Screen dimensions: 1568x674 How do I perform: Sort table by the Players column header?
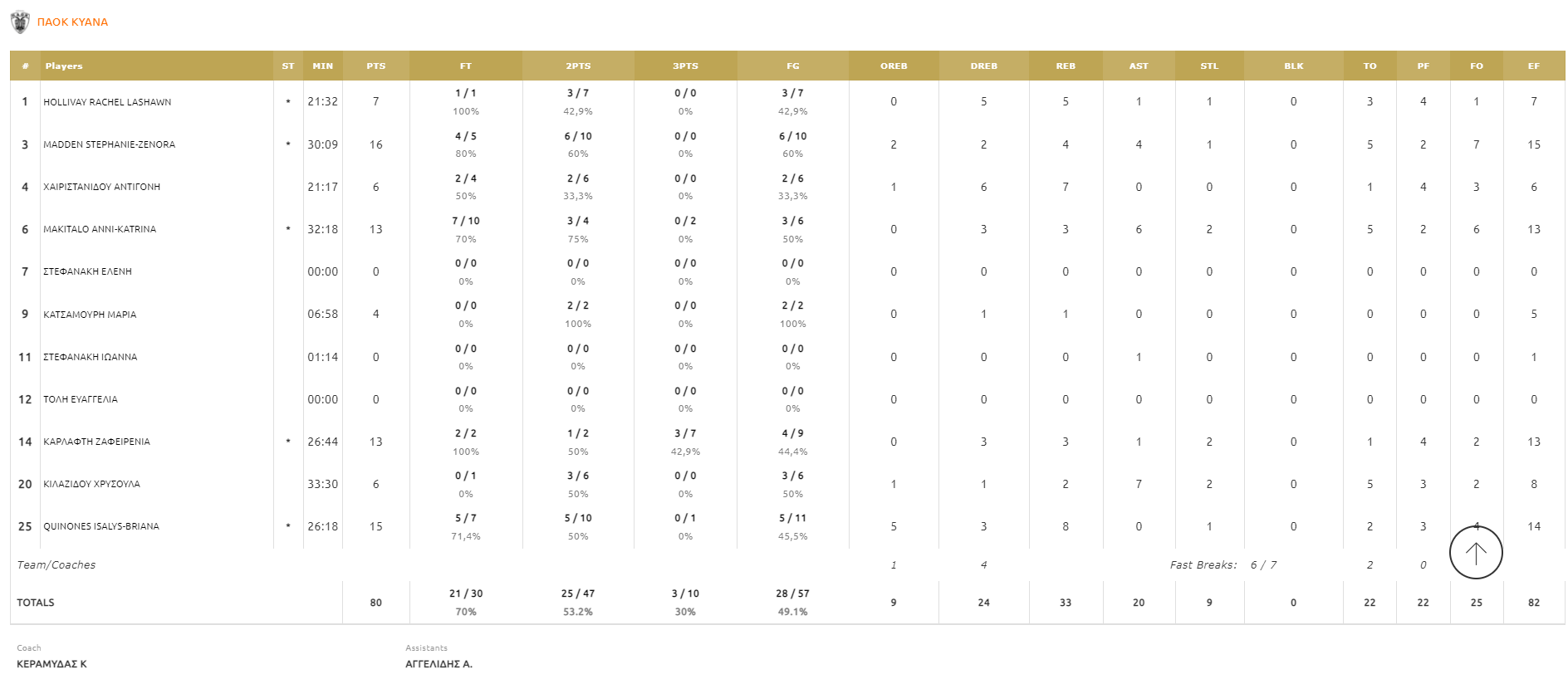[64, 66]
